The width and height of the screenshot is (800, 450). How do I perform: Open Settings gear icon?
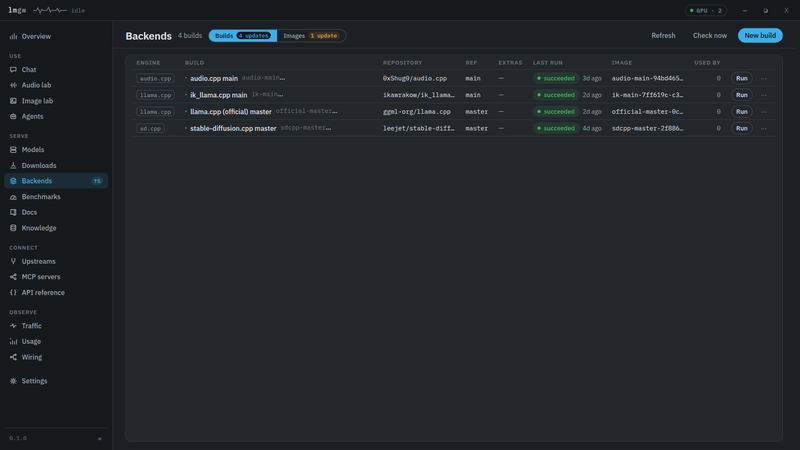[x=13, y=381]
